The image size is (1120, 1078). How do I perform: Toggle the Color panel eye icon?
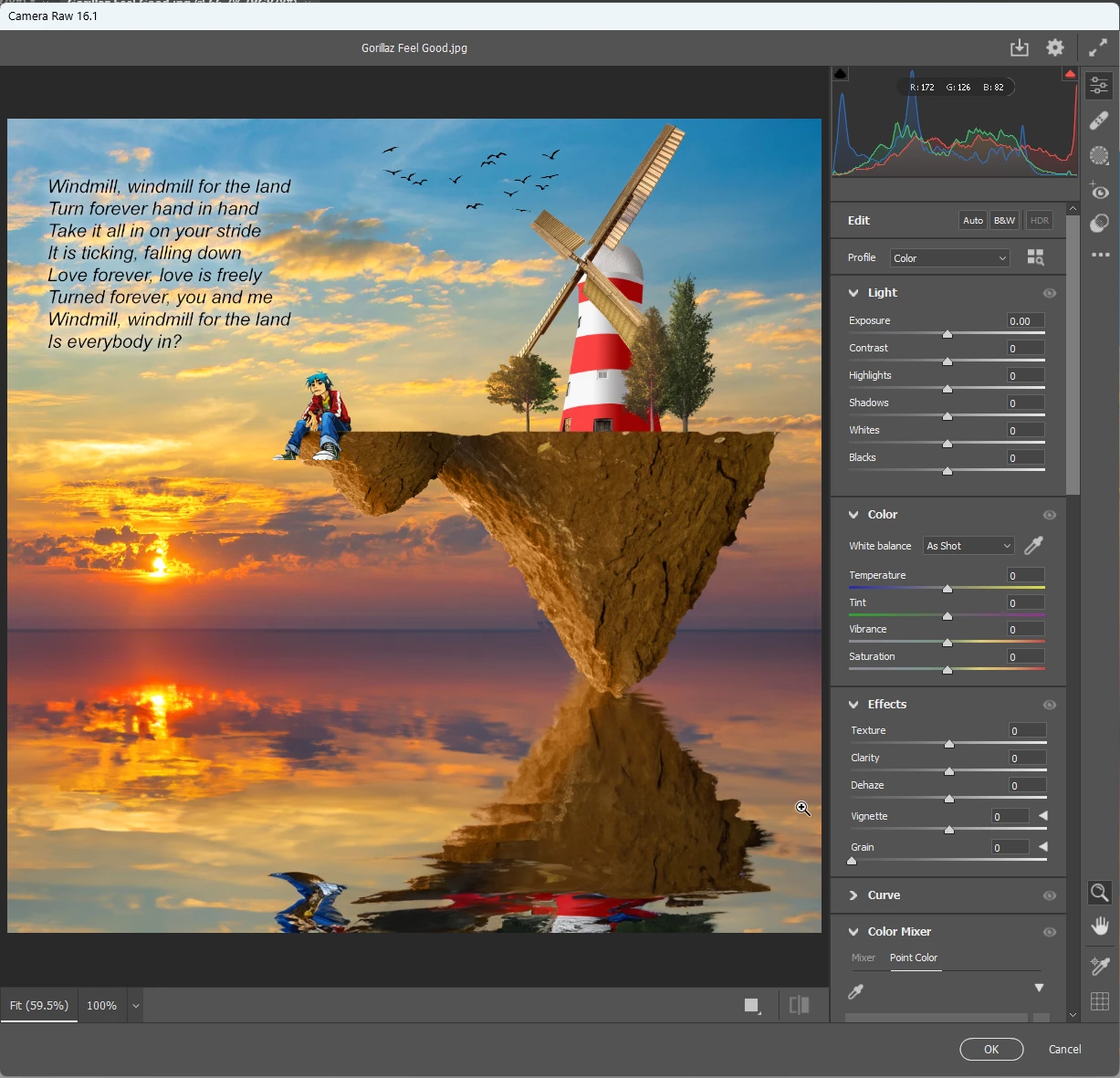coord(1050,515)
